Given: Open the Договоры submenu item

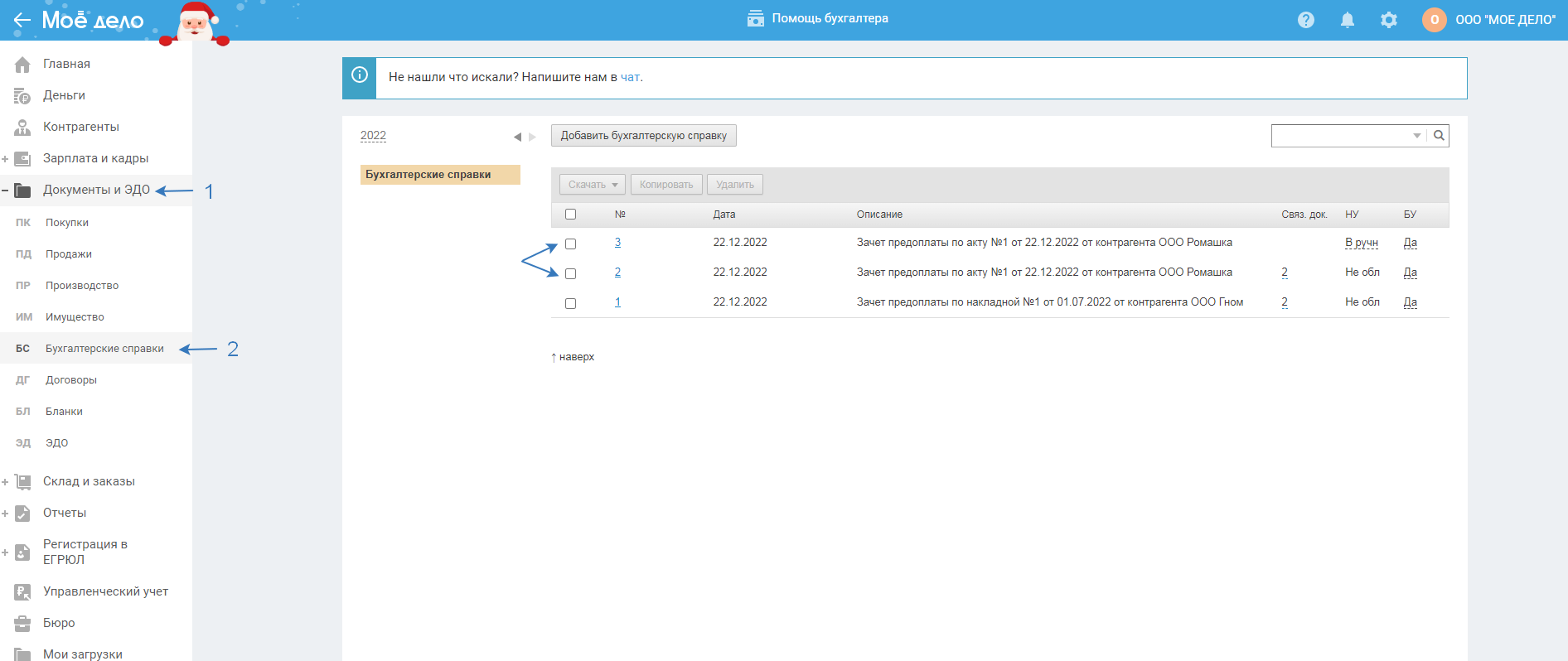Looking at the screenshot, I should 71,380.
